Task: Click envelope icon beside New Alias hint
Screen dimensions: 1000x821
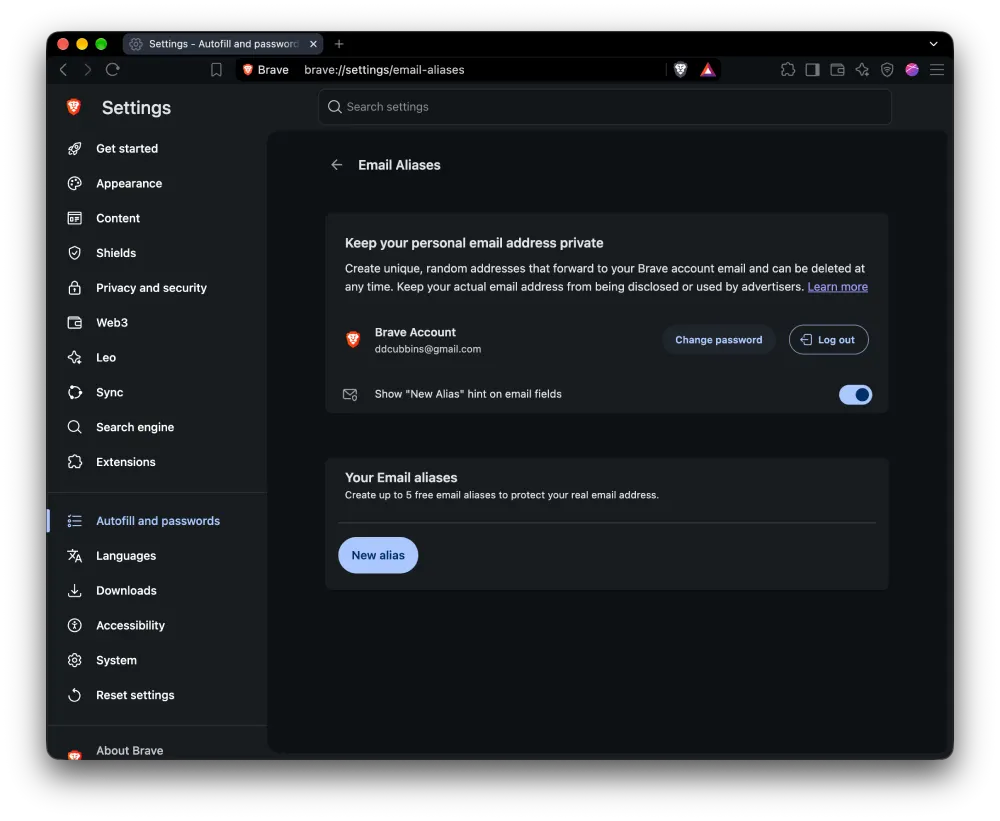Action: click(350, 394)
